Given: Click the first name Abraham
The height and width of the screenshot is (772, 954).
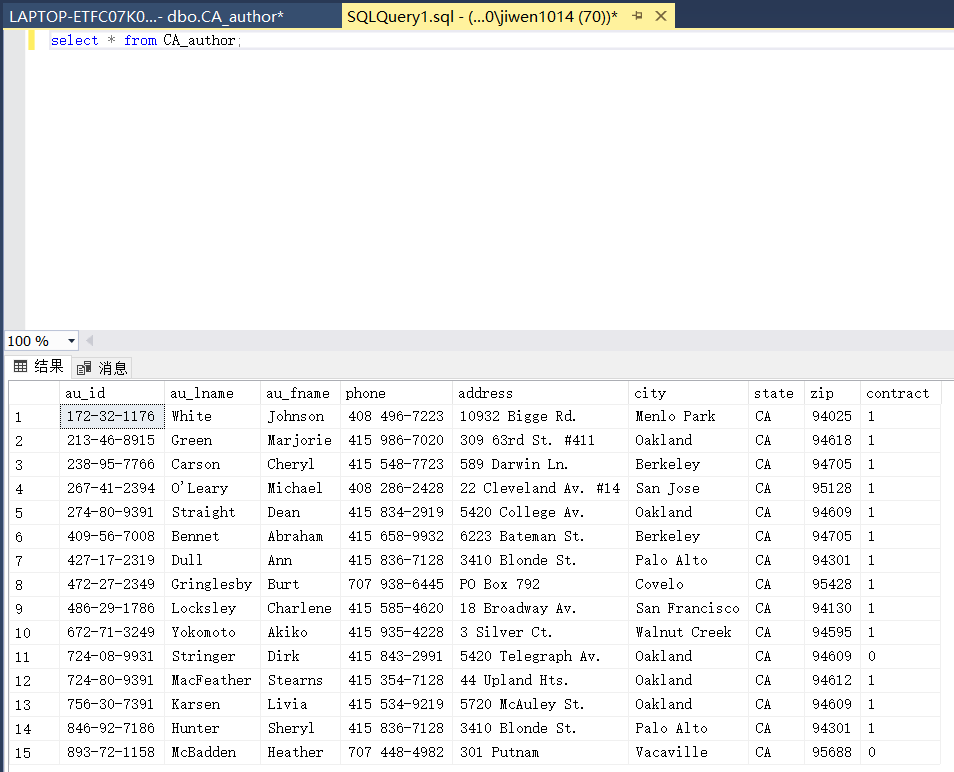Looking at the screenshot, I should (295, 536).
